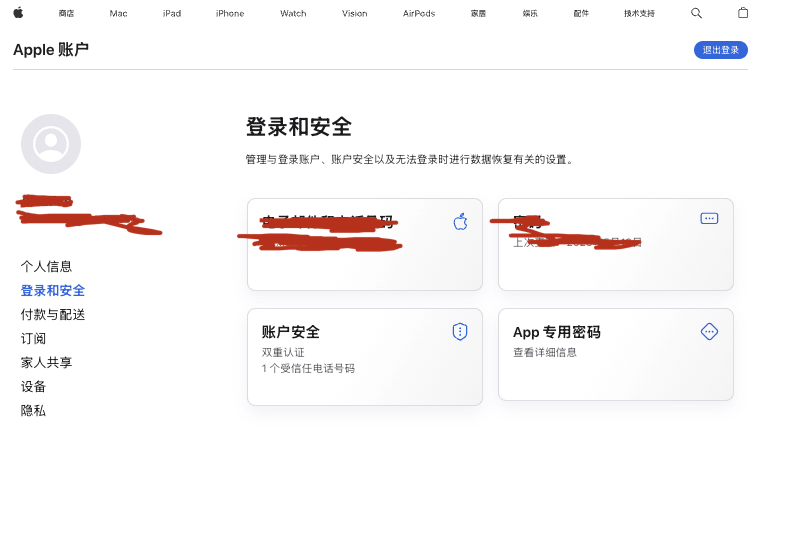Open 隐私 in sidebar
The image size is (797, 539).
(34, 410)
